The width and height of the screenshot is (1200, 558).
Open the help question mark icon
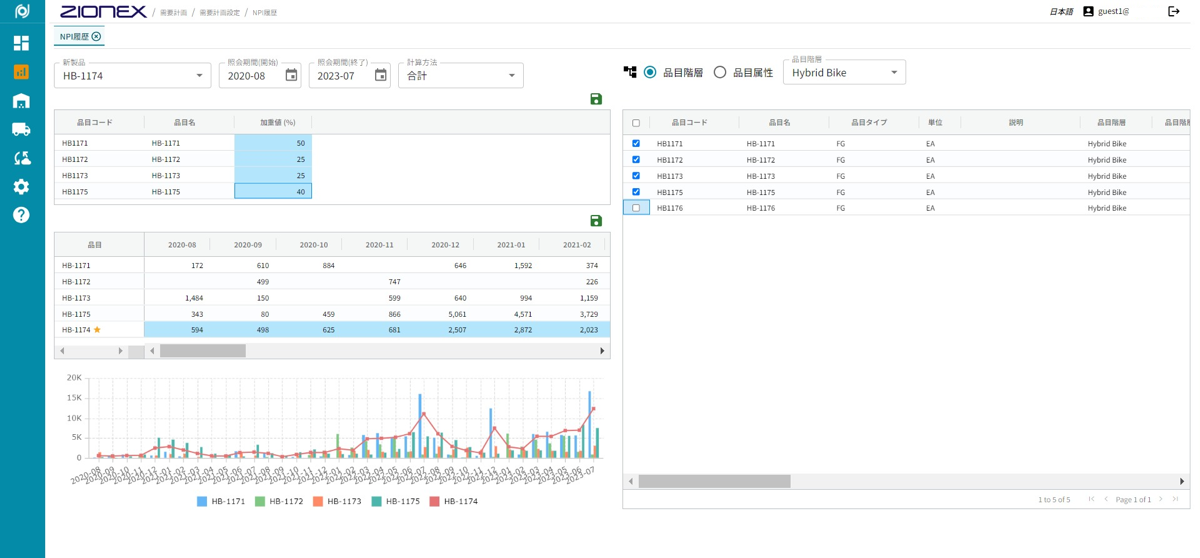pos(21,215)
